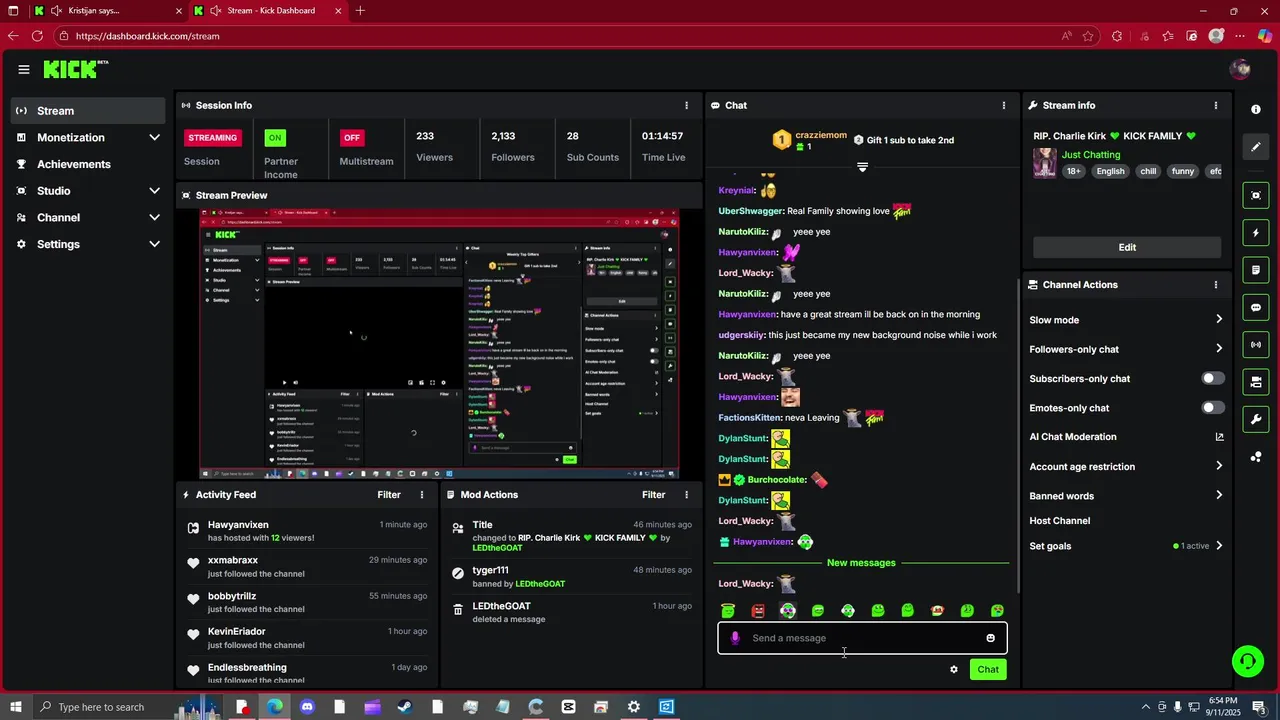Open the Host Channel action
The image size is (1280, 720).
click(x=1060, y=521)
